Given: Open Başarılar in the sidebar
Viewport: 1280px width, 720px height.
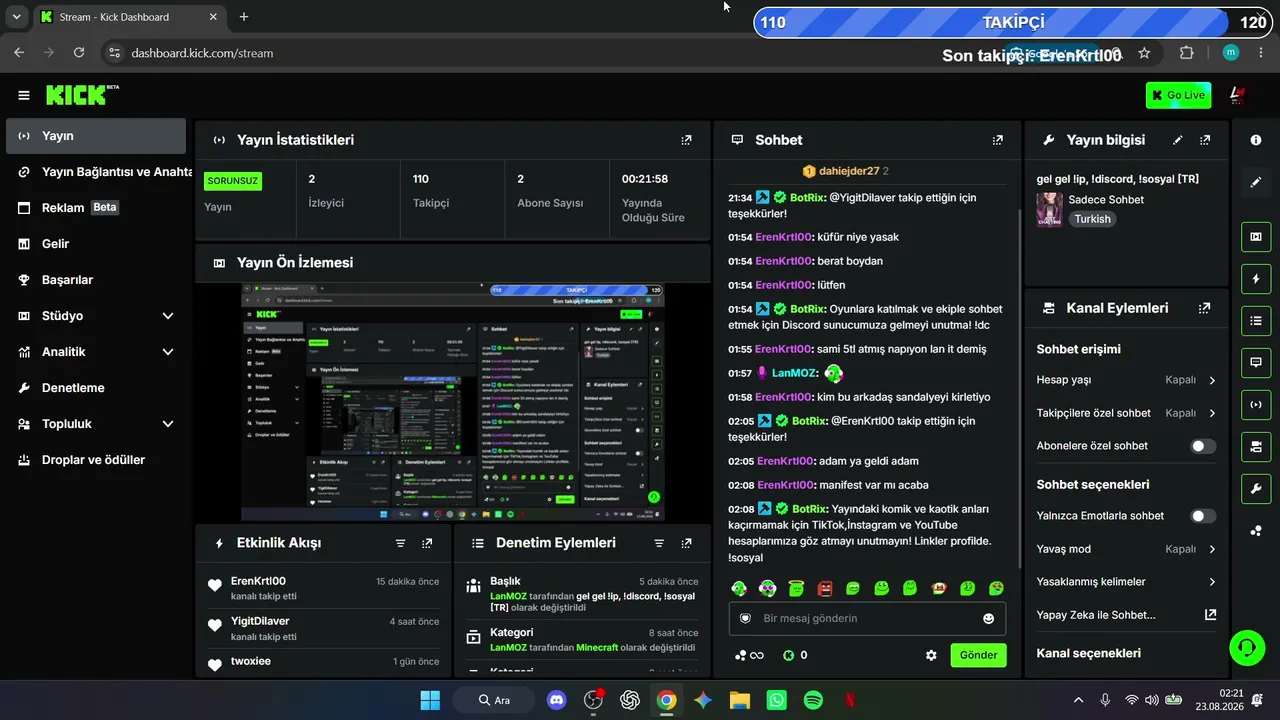Looking at the screenshot, I should (x=96, y=280).
